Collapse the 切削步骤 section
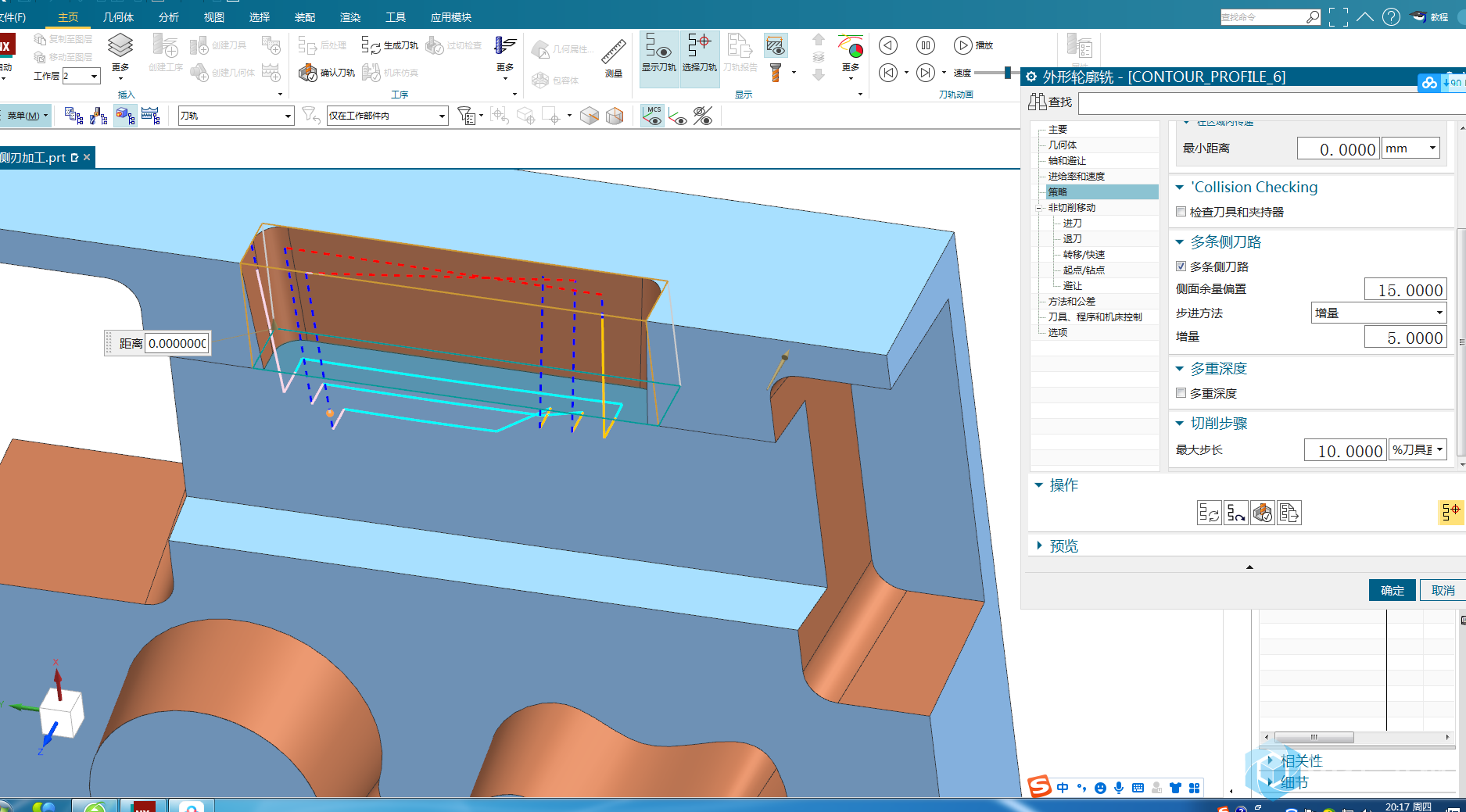 [x=1180, y=423]
